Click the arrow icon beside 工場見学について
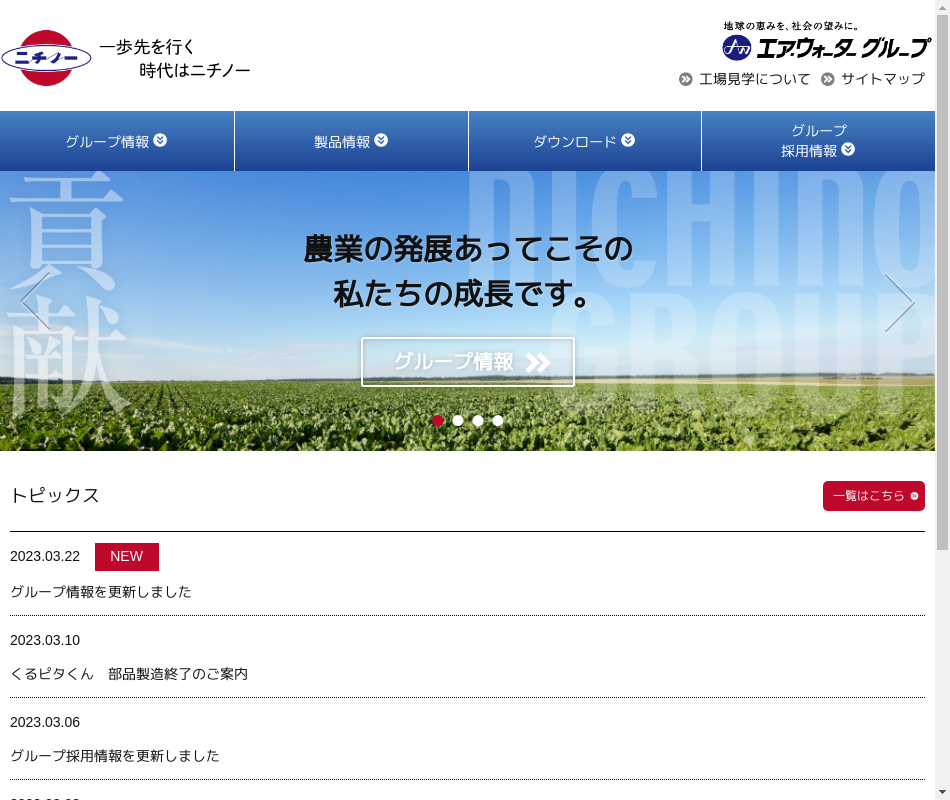 (x=686, y=79)
